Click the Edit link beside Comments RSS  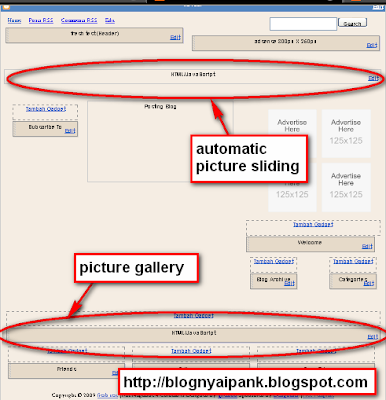tap(110, 20)
